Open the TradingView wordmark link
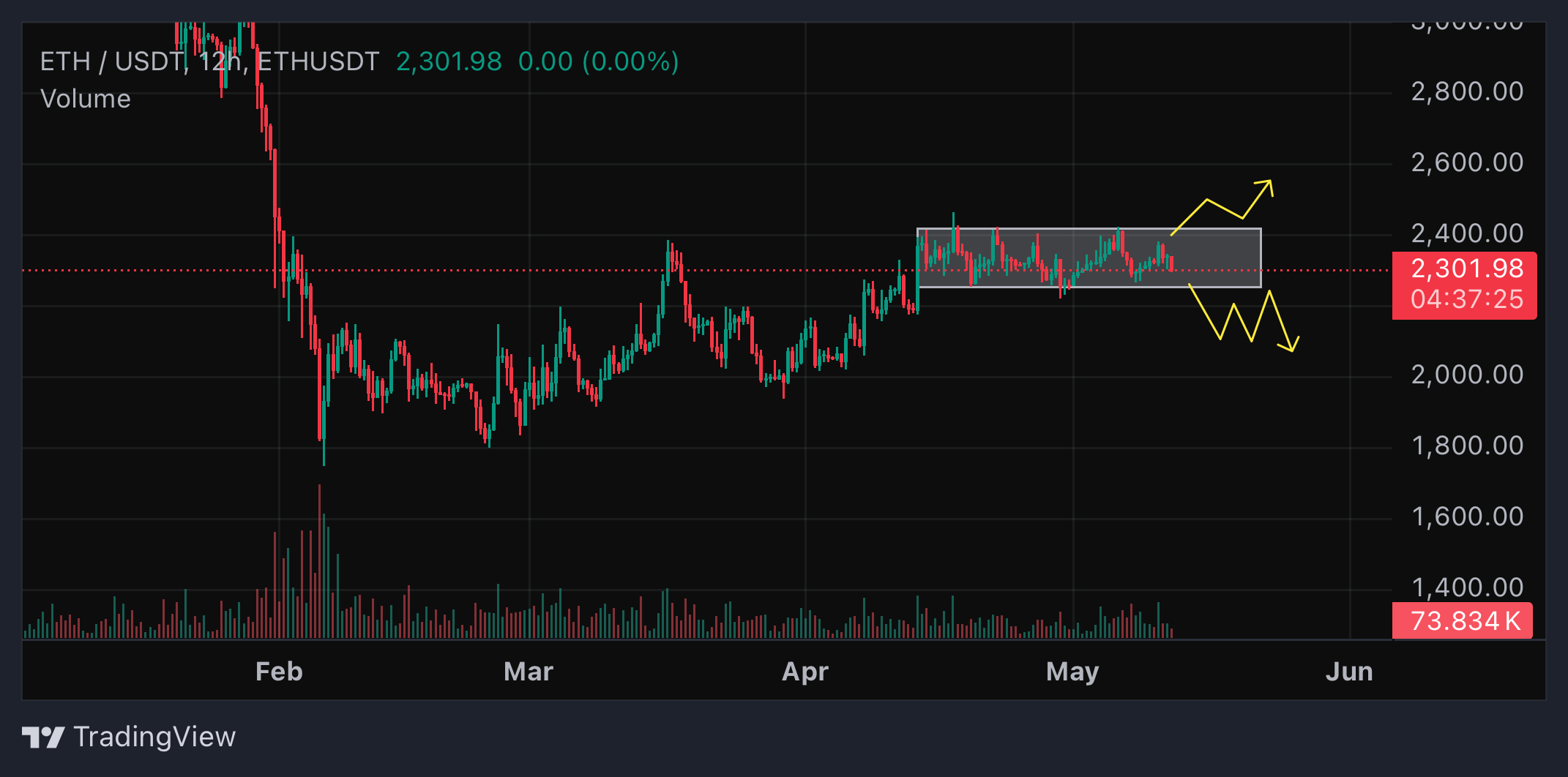Image resolution: width=1568 pixels, height=777 pixels. tap(155, 737)
